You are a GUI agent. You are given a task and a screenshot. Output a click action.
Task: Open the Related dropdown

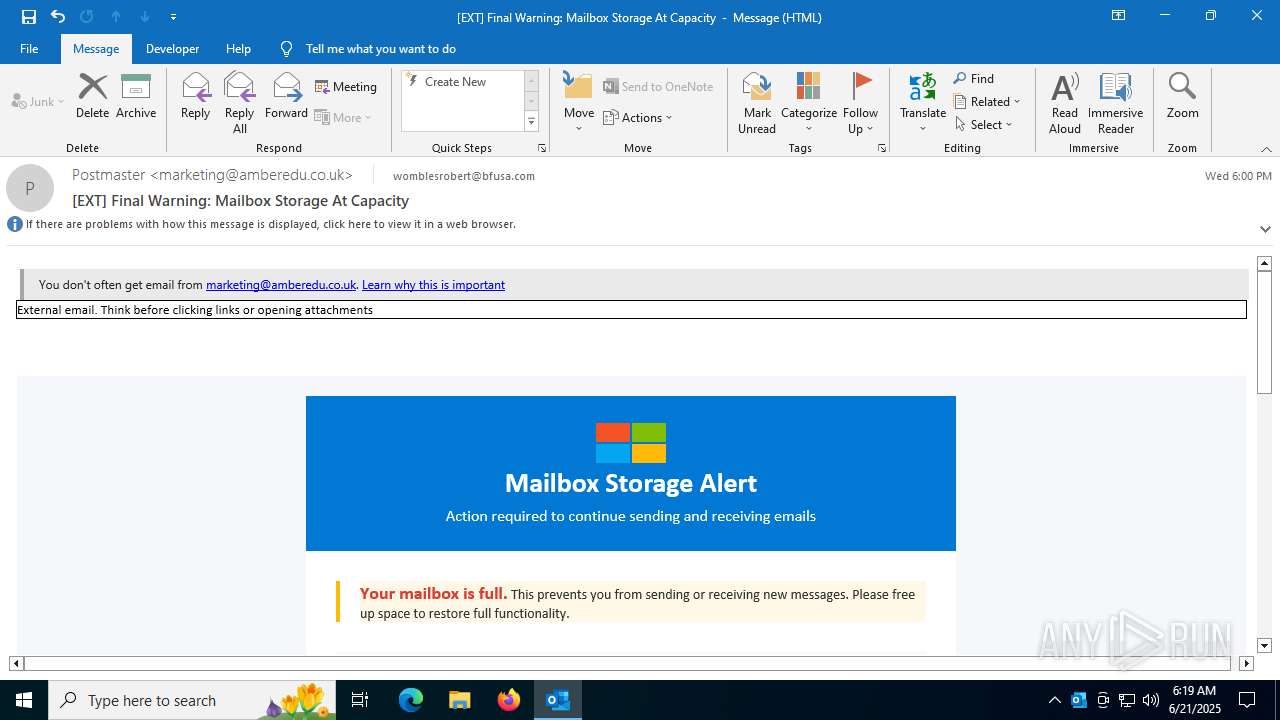coord(987,102)
